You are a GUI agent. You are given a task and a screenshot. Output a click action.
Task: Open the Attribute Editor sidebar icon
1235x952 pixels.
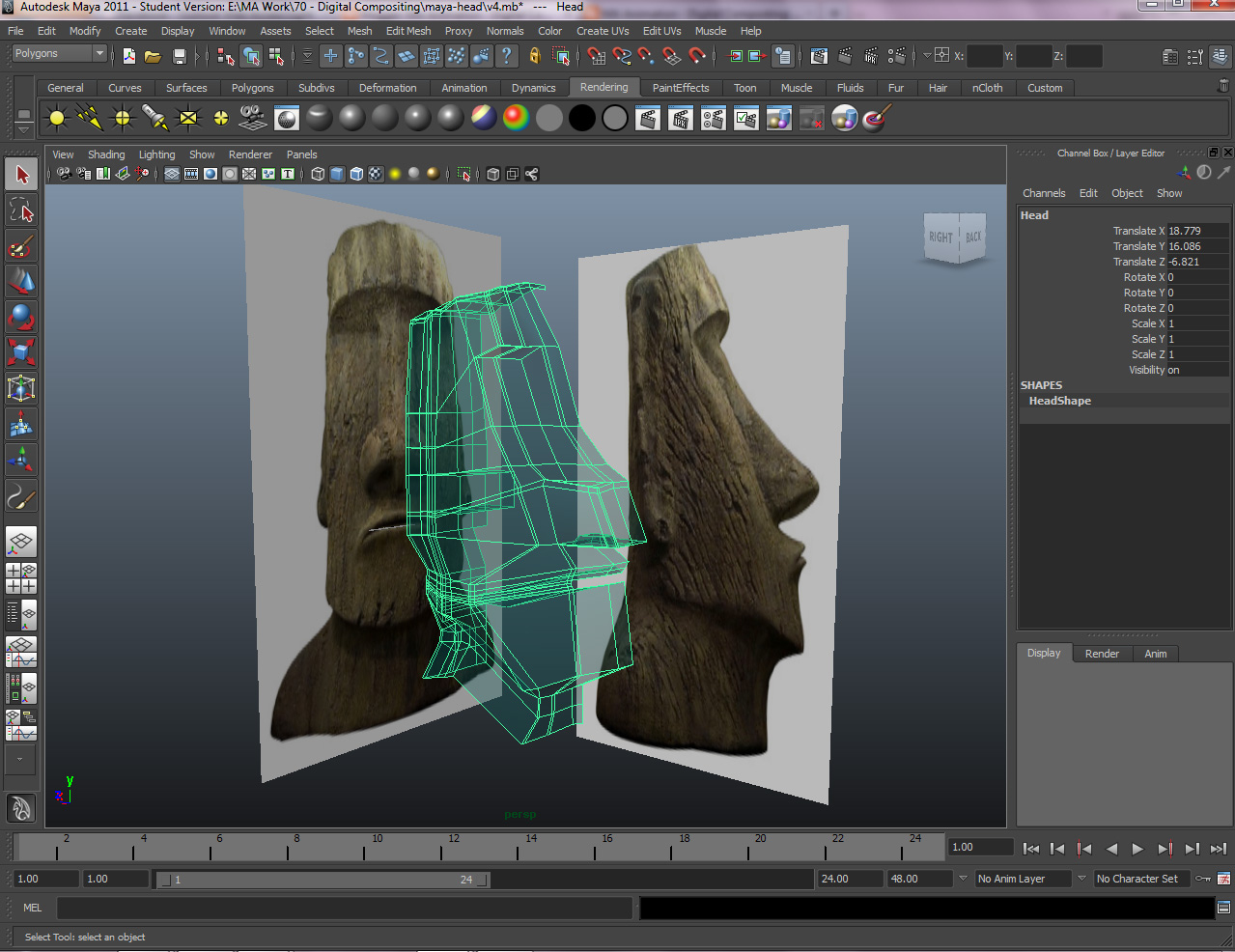click(x=1170, y=56)
